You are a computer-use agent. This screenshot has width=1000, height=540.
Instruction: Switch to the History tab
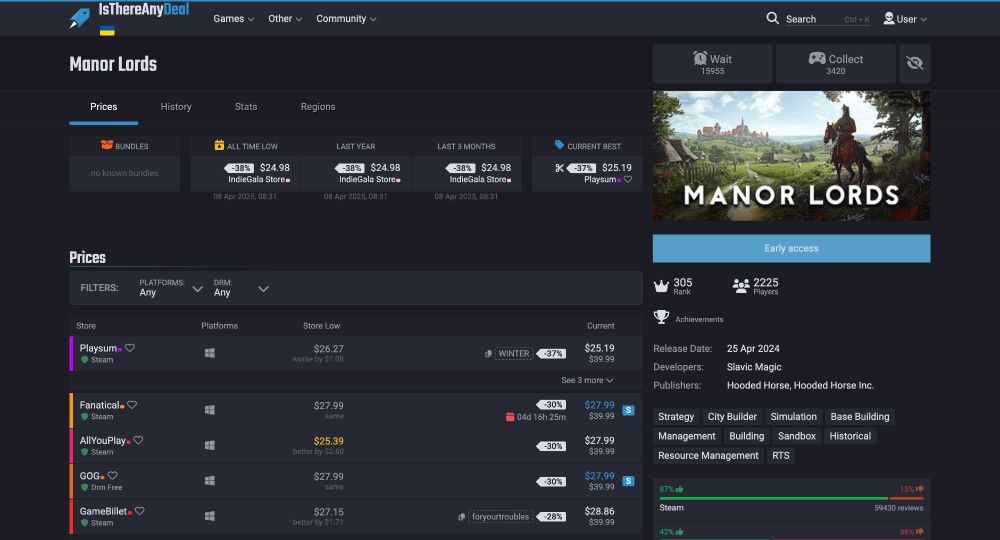[x=176, y=106]
